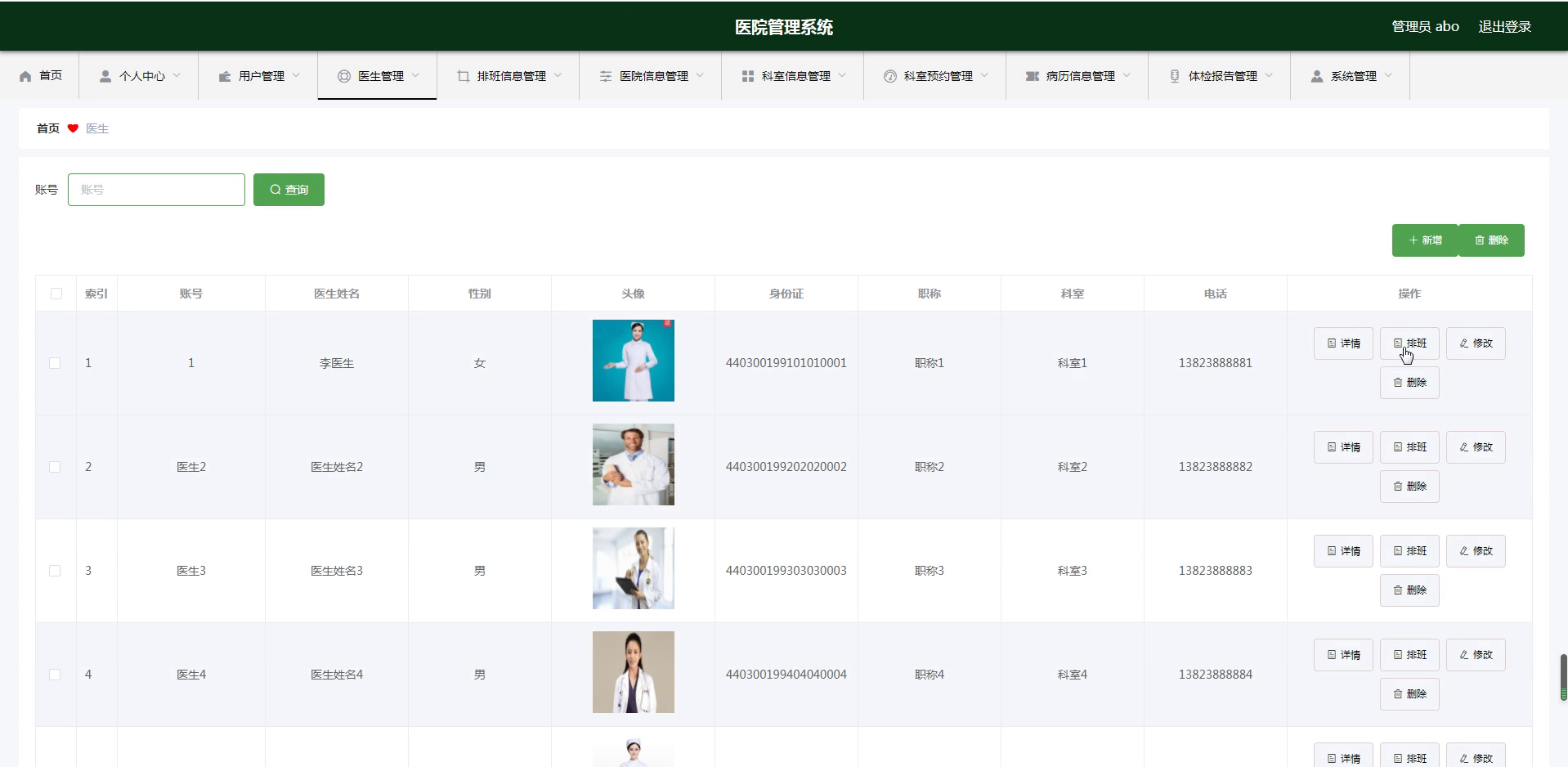Click the 科室3 cell
This screenshot has height=767, width=1568.
1072,571
